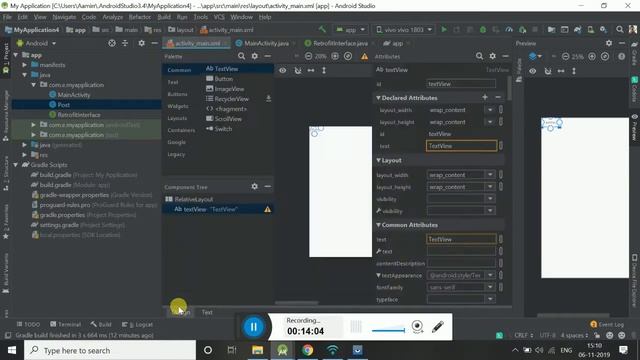Zoom in the design surface
Viewport: 640px width, 360px height.
pos(335,56)
